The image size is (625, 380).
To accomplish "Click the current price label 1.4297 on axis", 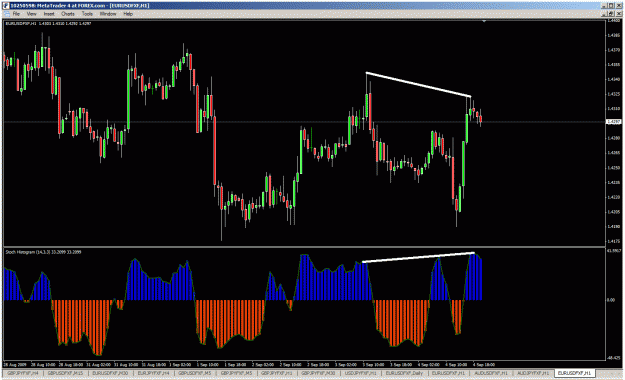I will tap(613, 122).
